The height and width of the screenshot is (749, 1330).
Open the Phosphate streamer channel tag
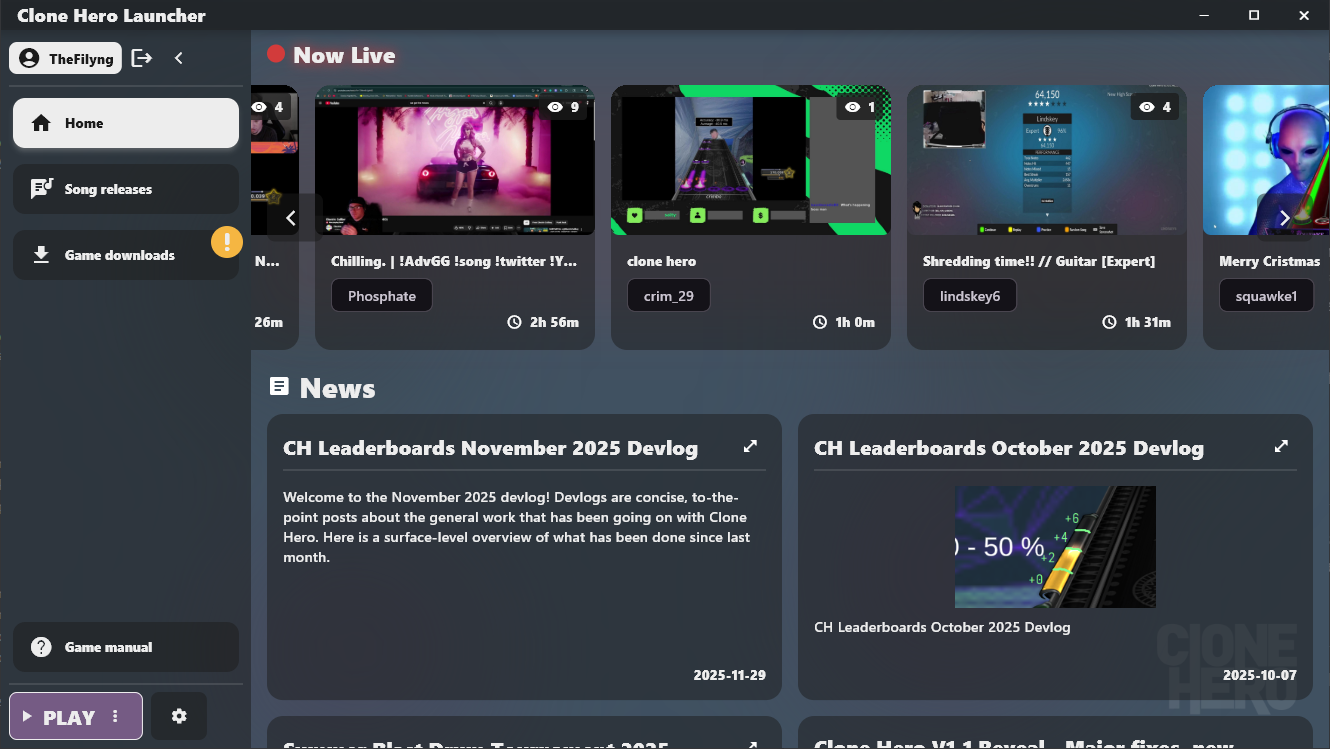pyautogui.click(x=382, y=296)
